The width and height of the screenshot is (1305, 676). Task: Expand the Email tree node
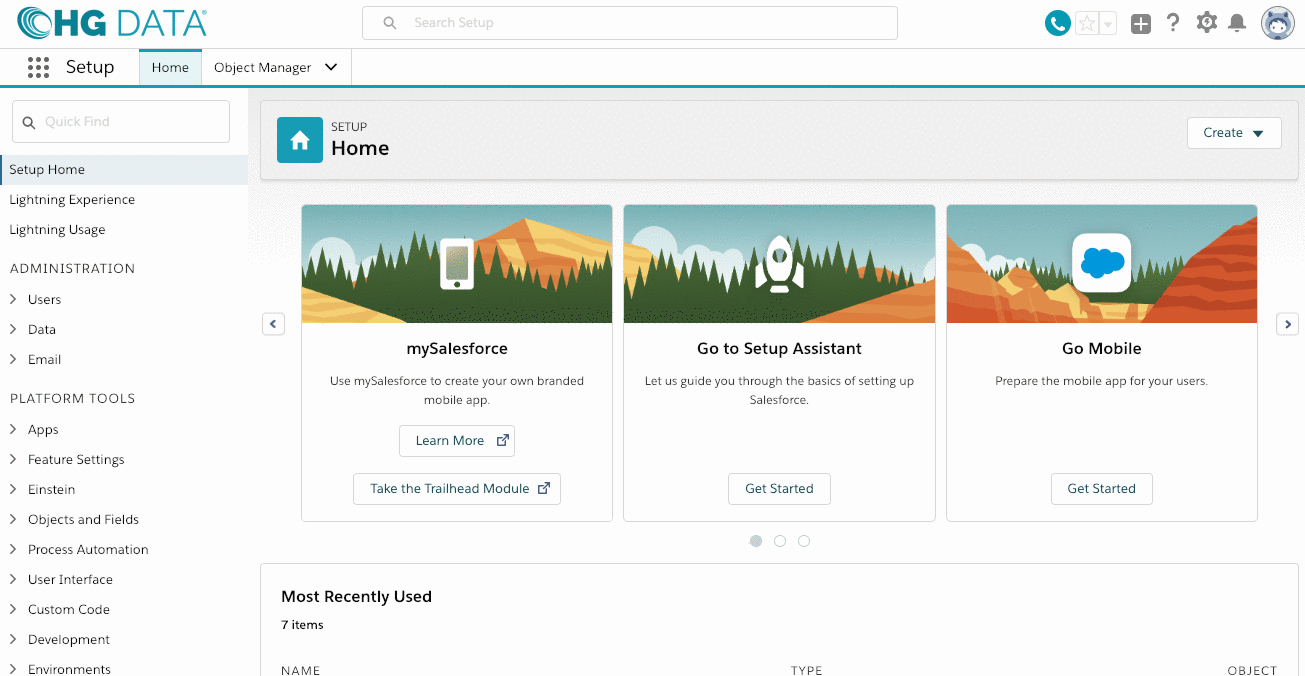[13, 359]
